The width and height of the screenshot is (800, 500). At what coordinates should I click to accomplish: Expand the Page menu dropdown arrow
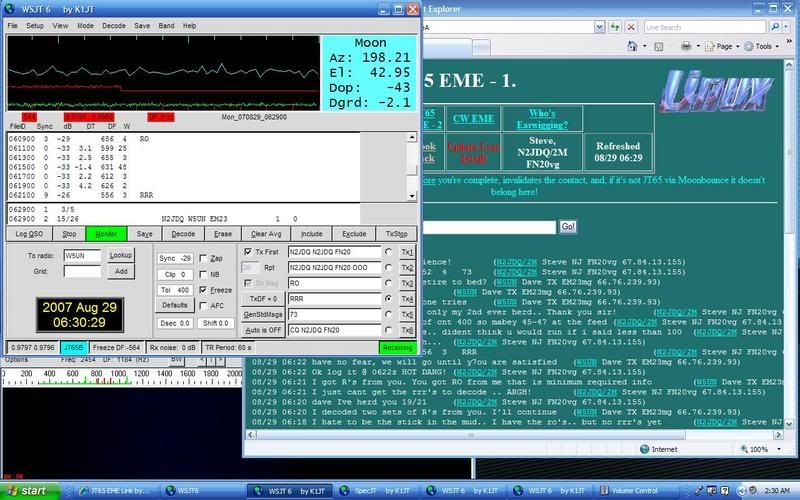coord(738,46)
